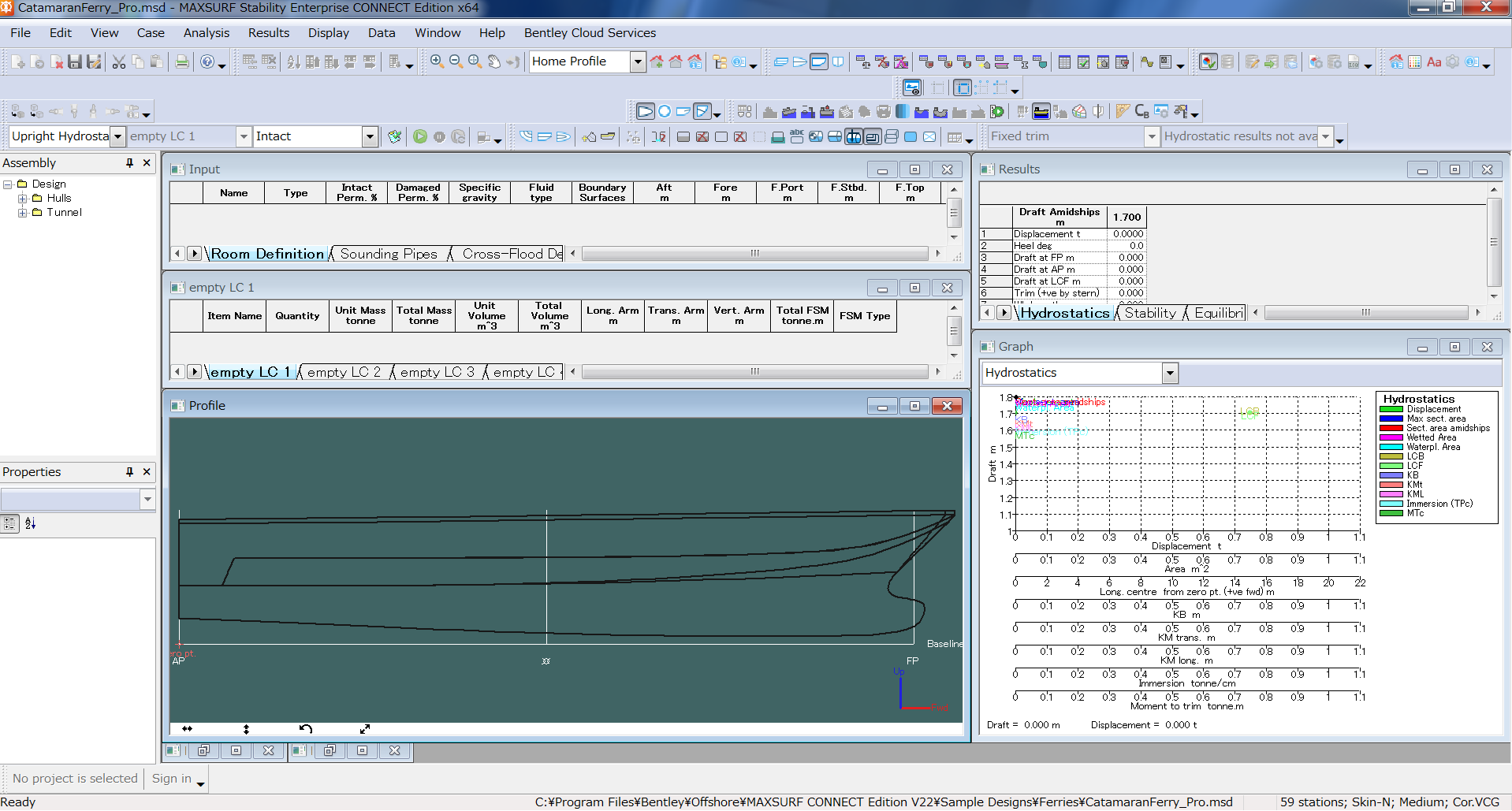Image resolution: width=1512 pixels, height=811 pixels.
Task: Click the add home view icon
Action: tap(657, 61)
